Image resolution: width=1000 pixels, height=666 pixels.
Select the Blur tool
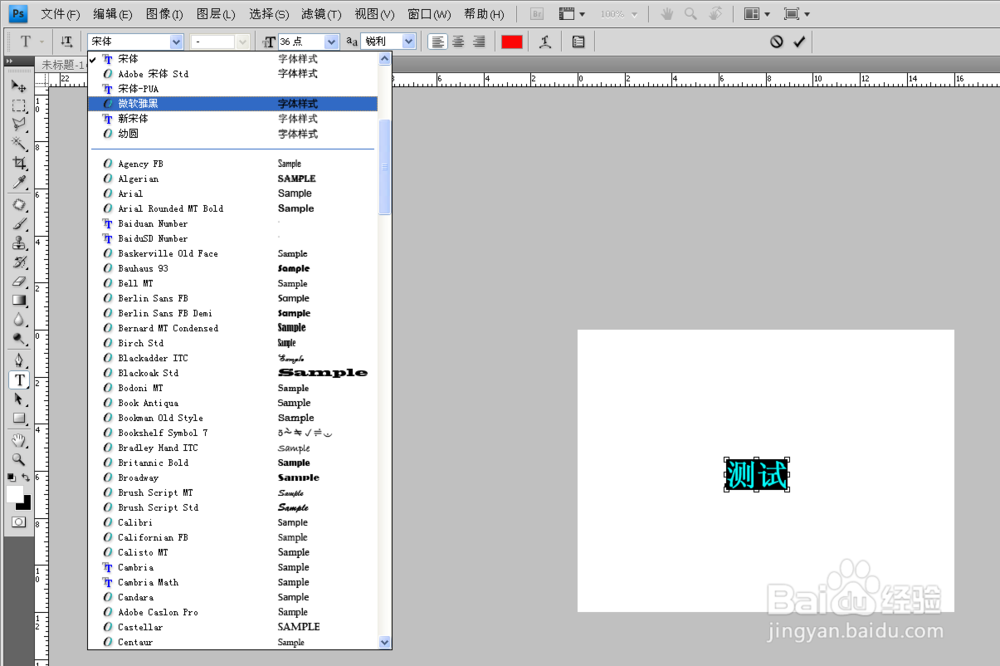pyautogui.click(x=18, y=320)
